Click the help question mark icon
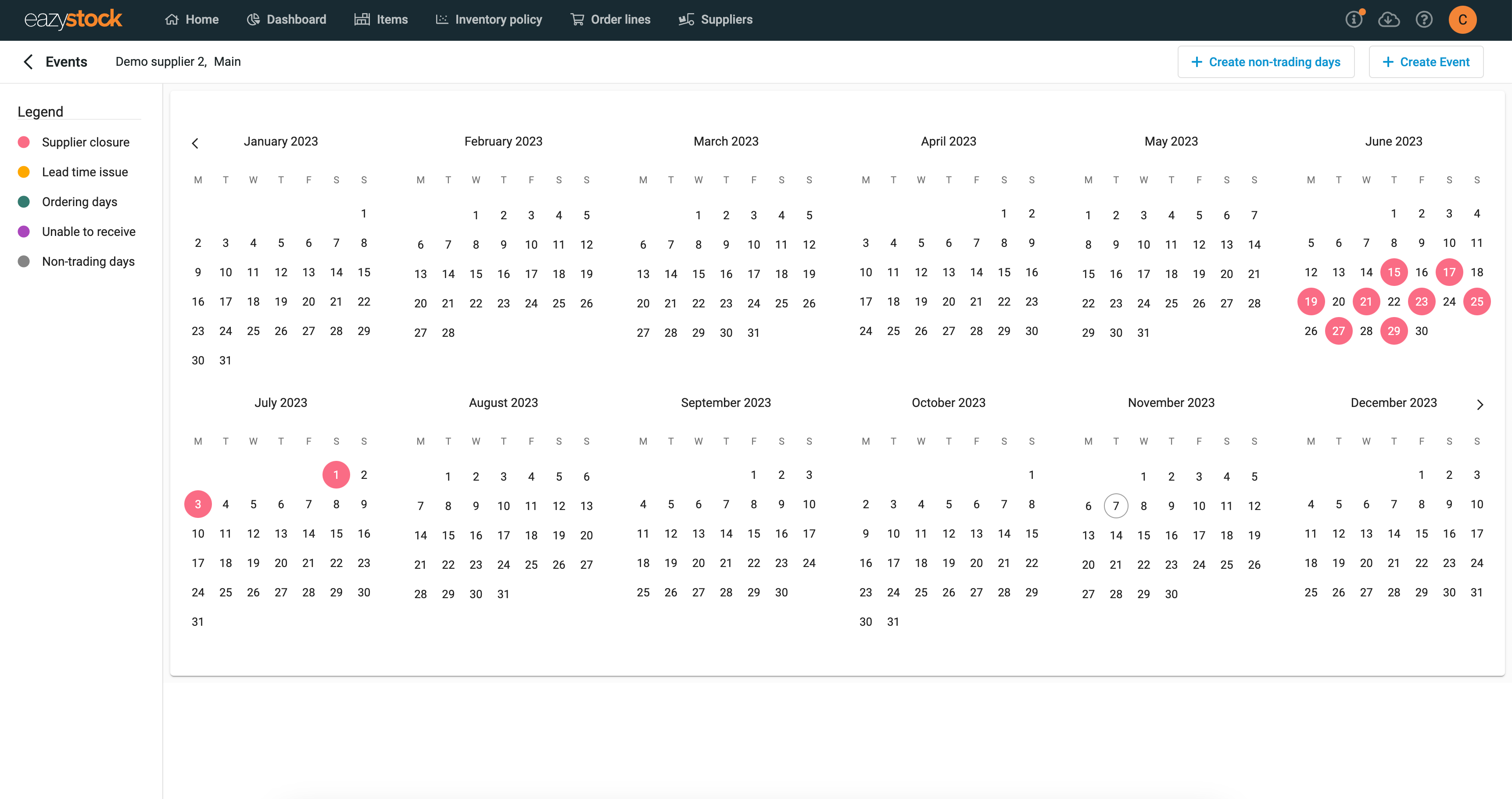 pos(1424,19)
